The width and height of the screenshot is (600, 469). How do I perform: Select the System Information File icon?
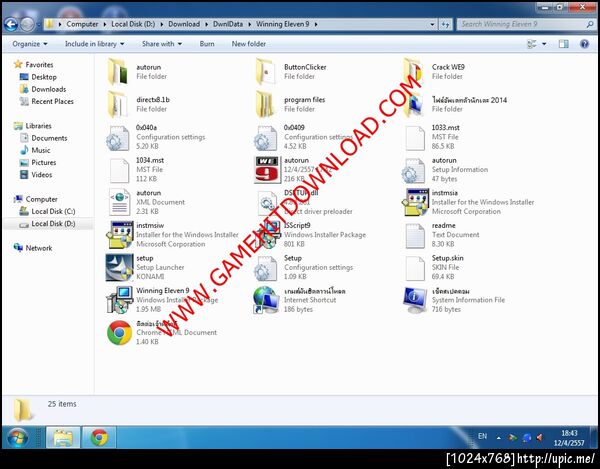click(x=415, y=300)
